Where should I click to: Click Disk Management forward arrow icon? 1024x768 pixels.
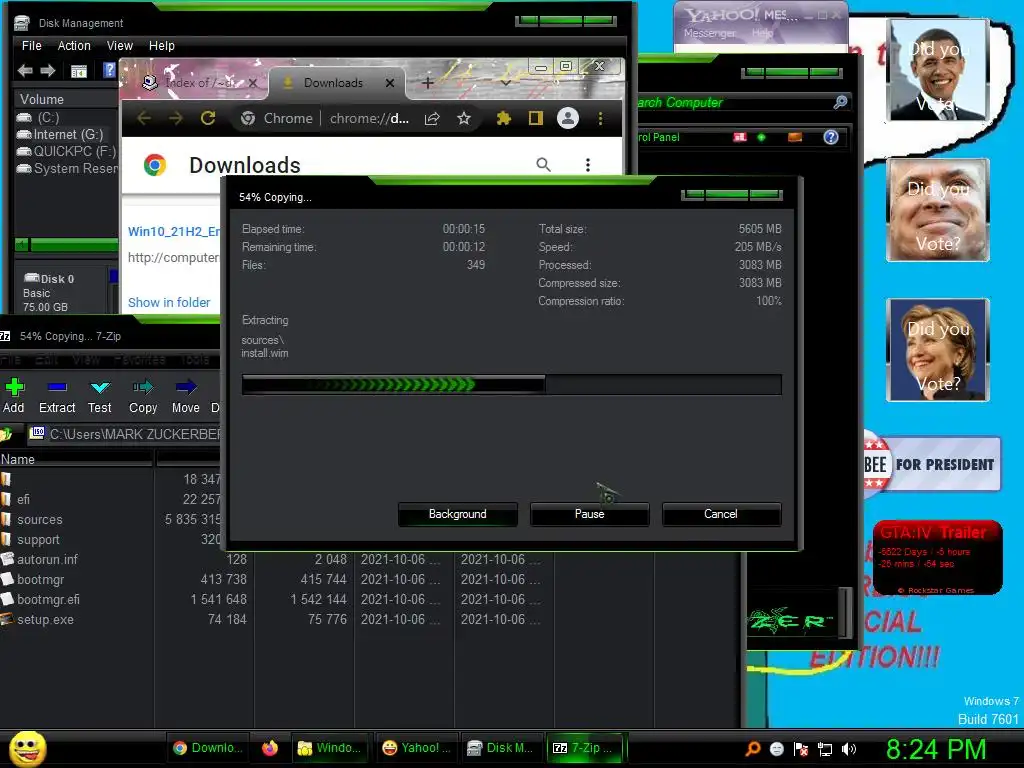[48, 71]
